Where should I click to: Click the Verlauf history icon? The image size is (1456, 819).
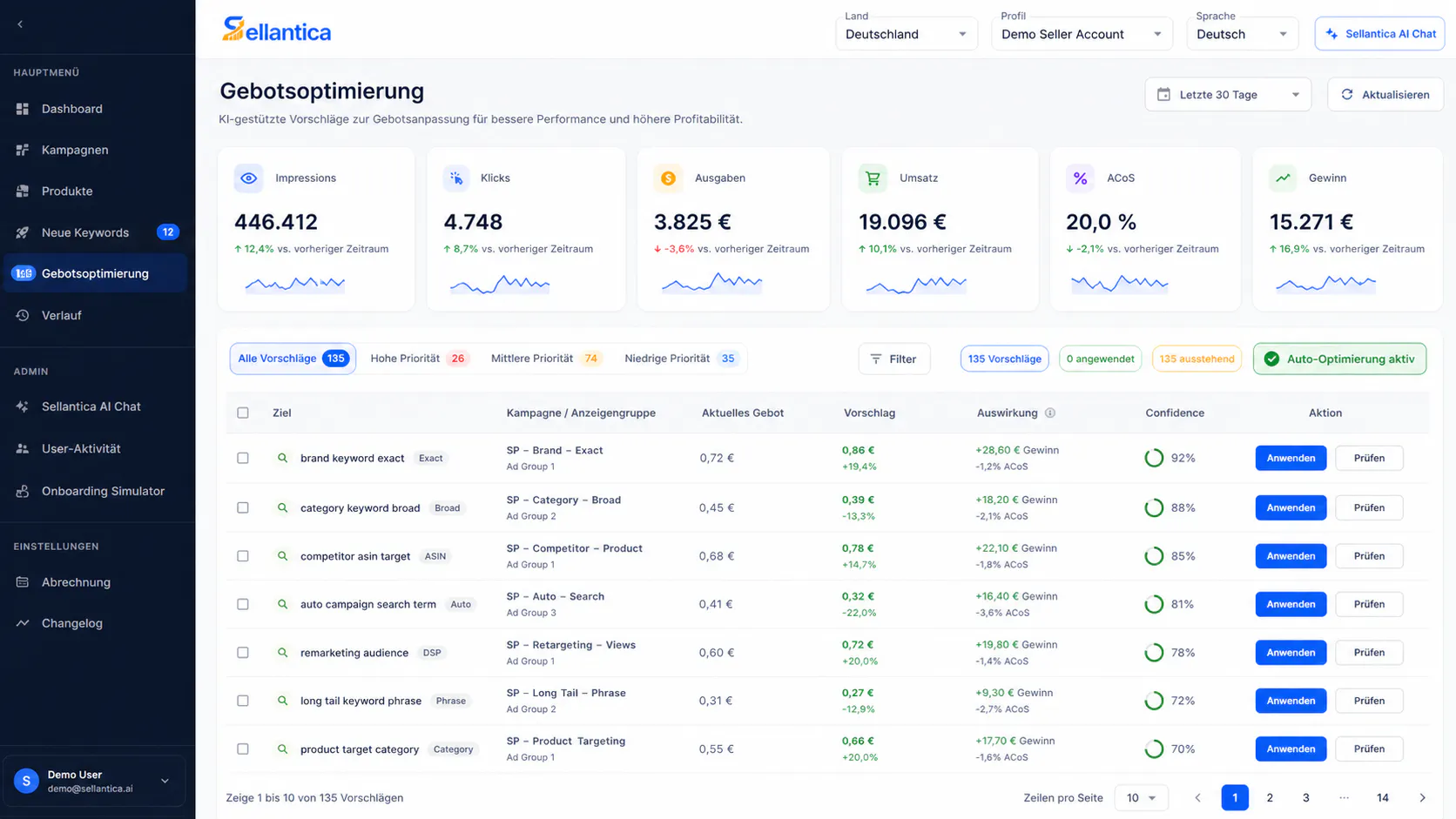(x=23, y=315)
